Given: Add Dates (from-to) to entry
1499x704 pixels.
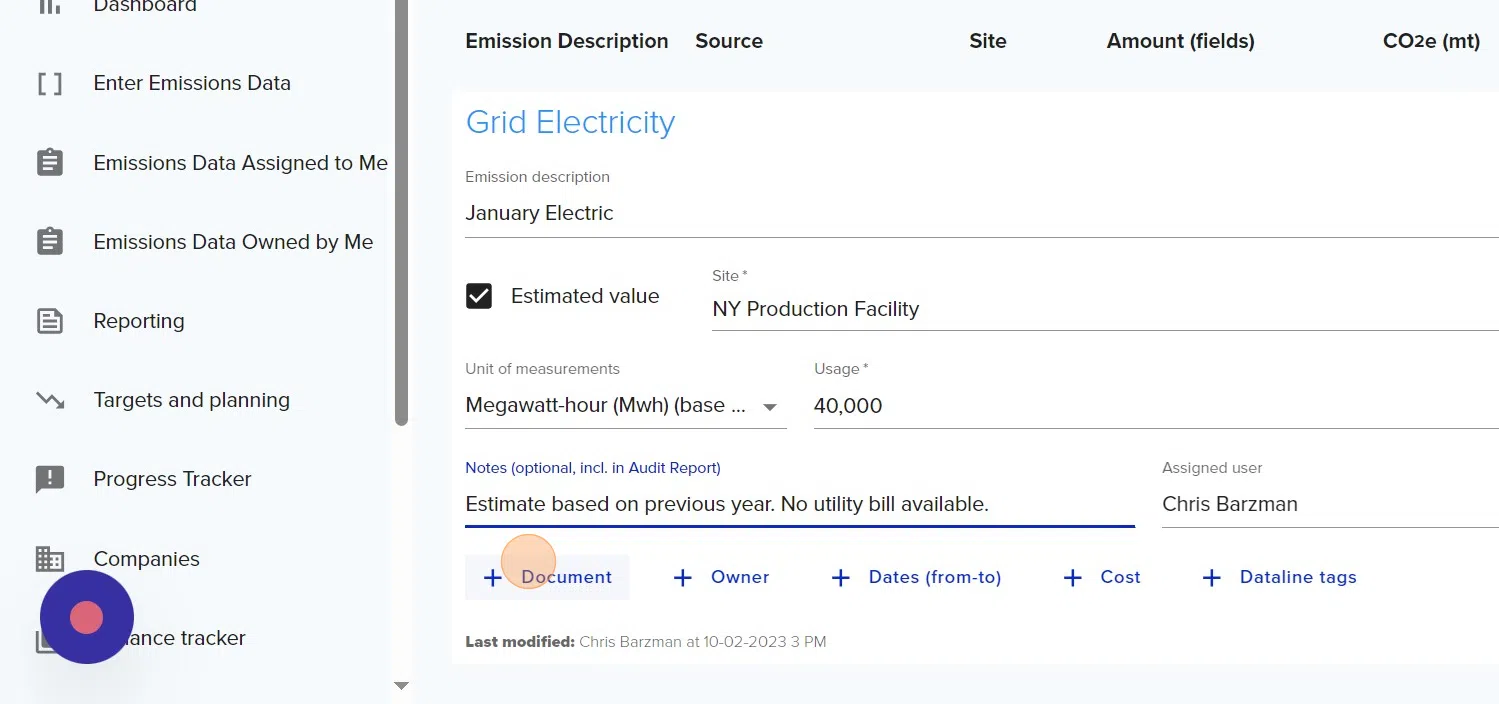Looking at the screenshot, I should 916,577.
